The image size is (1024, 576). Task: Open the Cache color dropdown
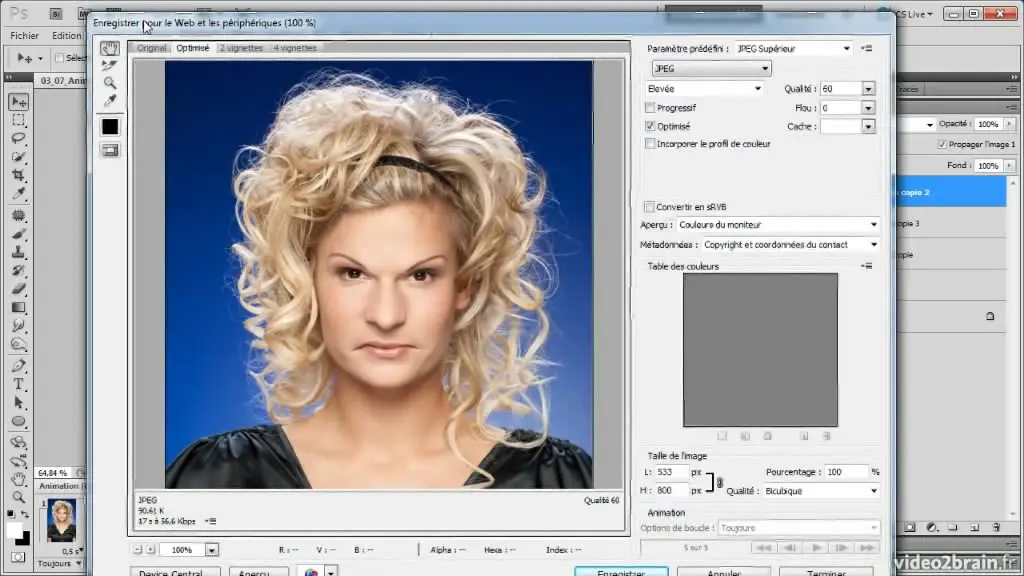[868, 127]
